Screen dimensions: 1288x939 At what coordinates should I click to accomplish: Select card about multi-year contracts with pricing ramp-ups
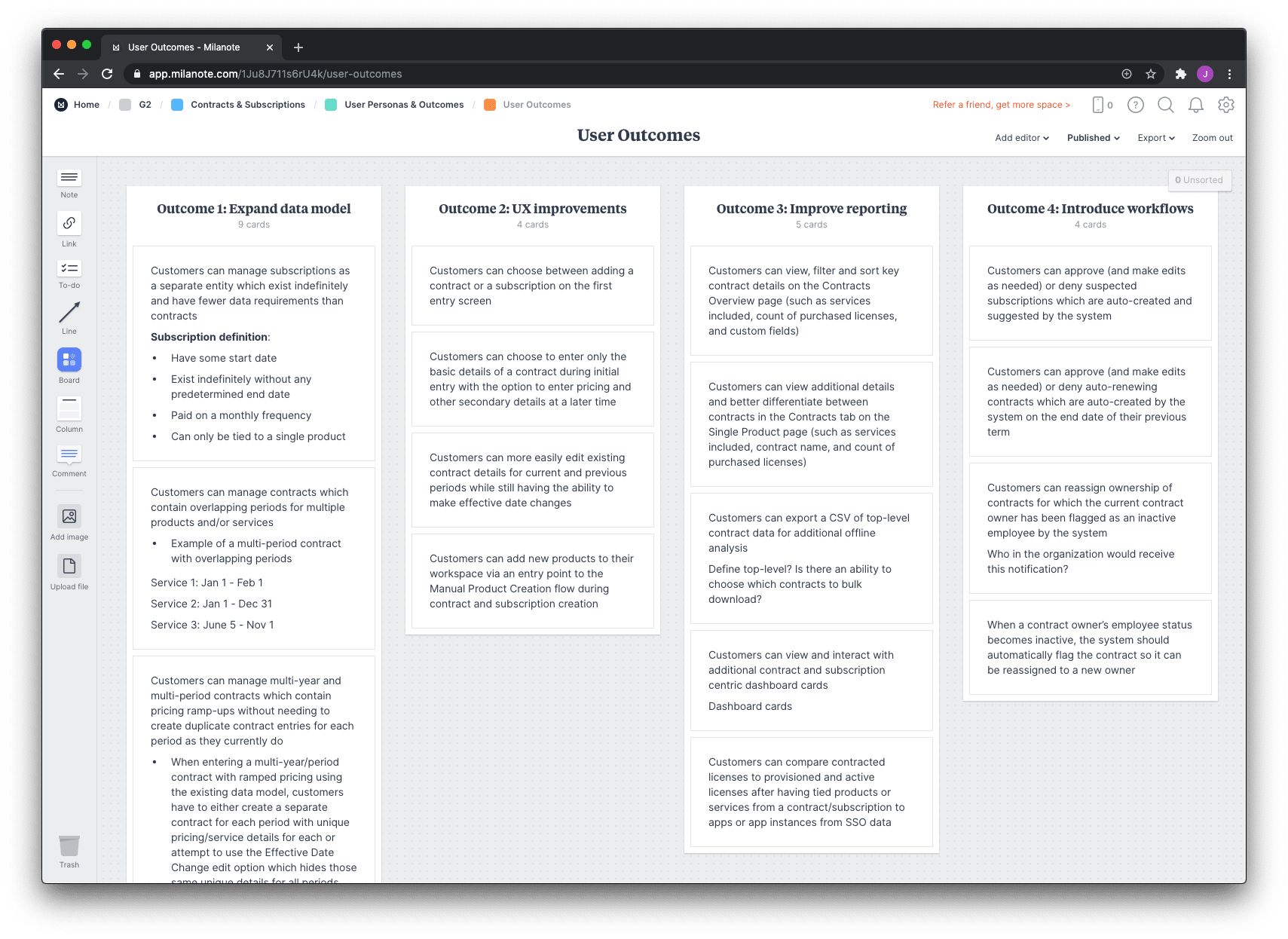254,769
